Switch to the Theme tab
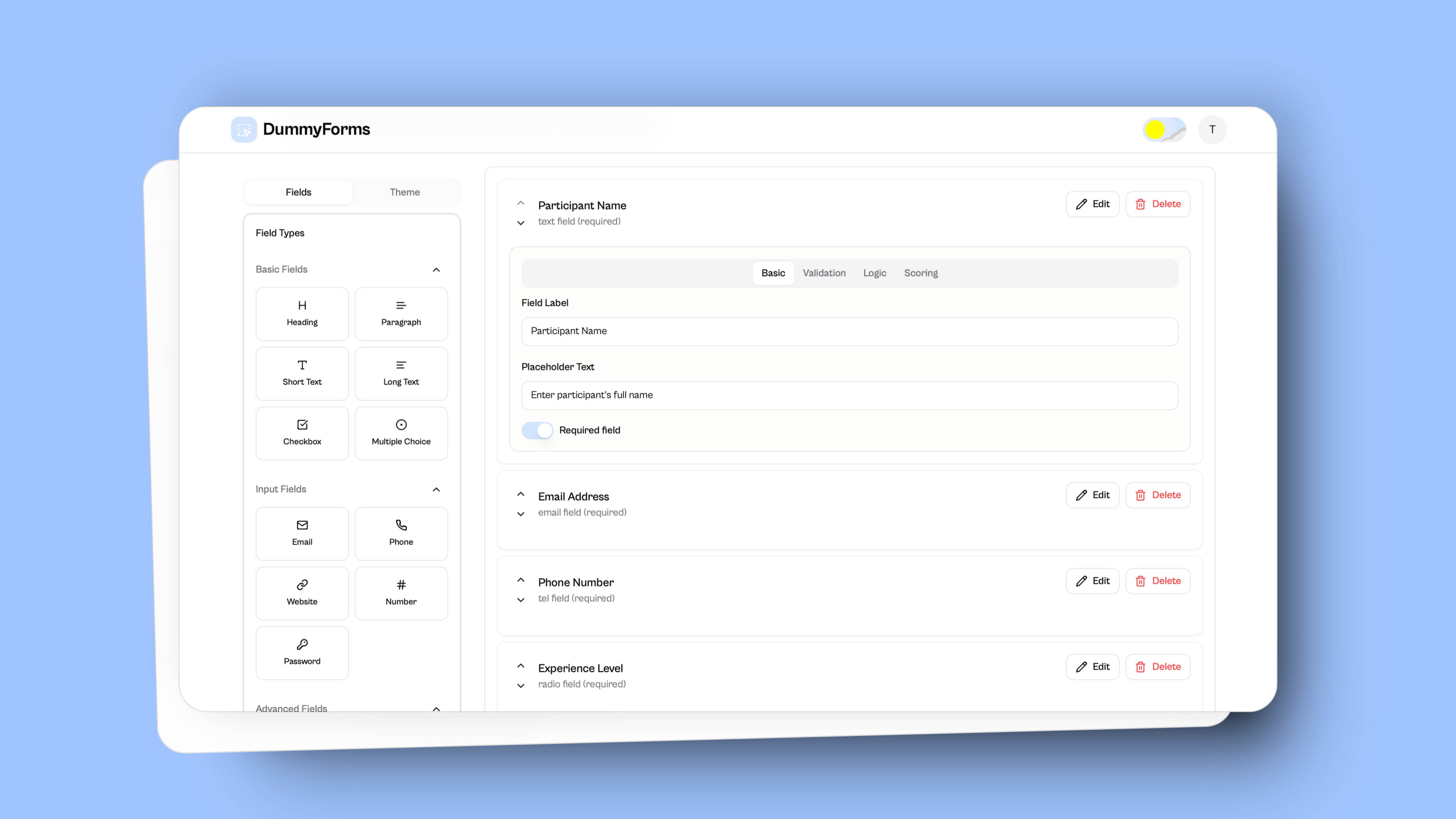The width and height of the screenshot is (1456, 819). (405, 192)
